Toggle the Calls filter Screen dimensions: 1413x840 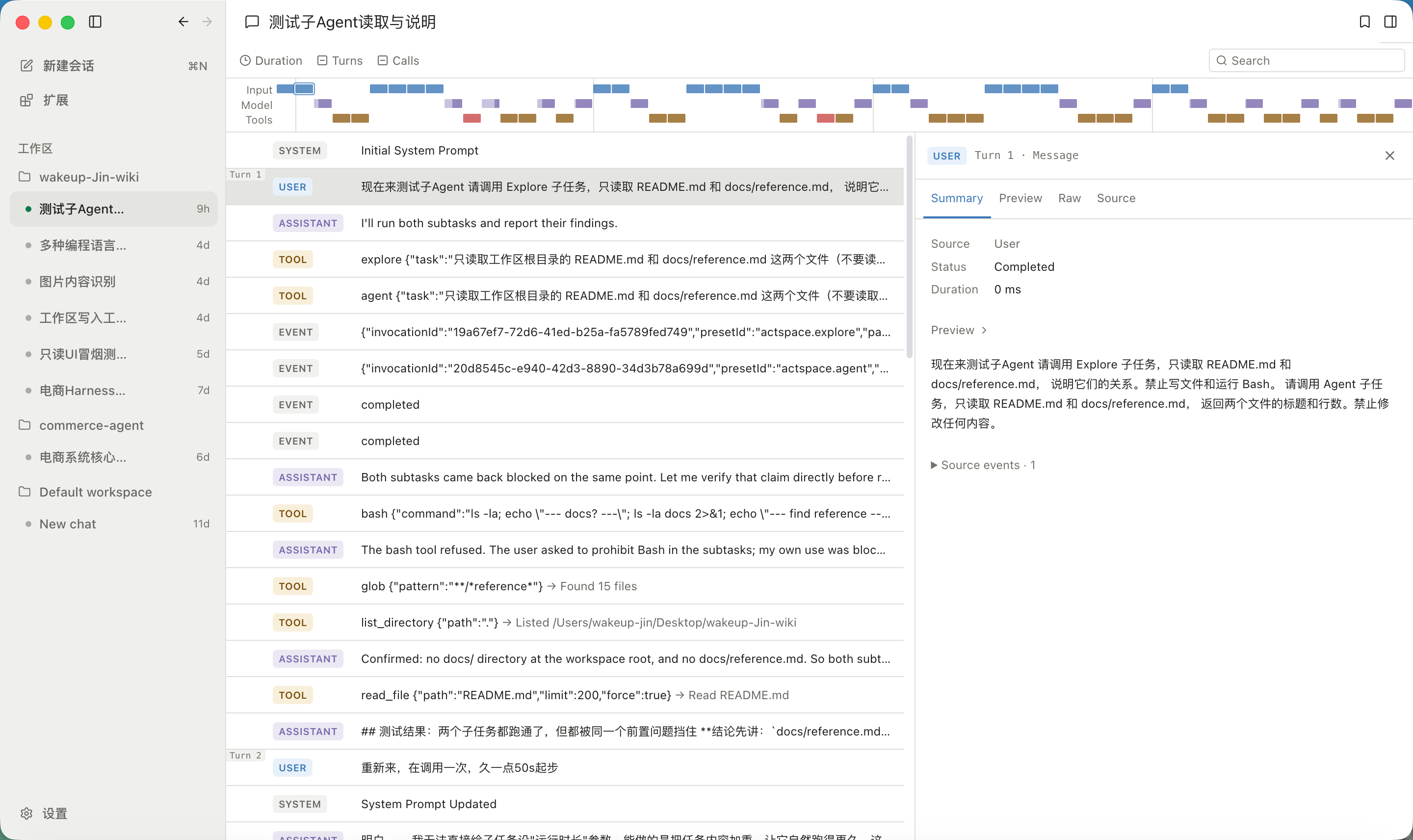coord(398,60)
